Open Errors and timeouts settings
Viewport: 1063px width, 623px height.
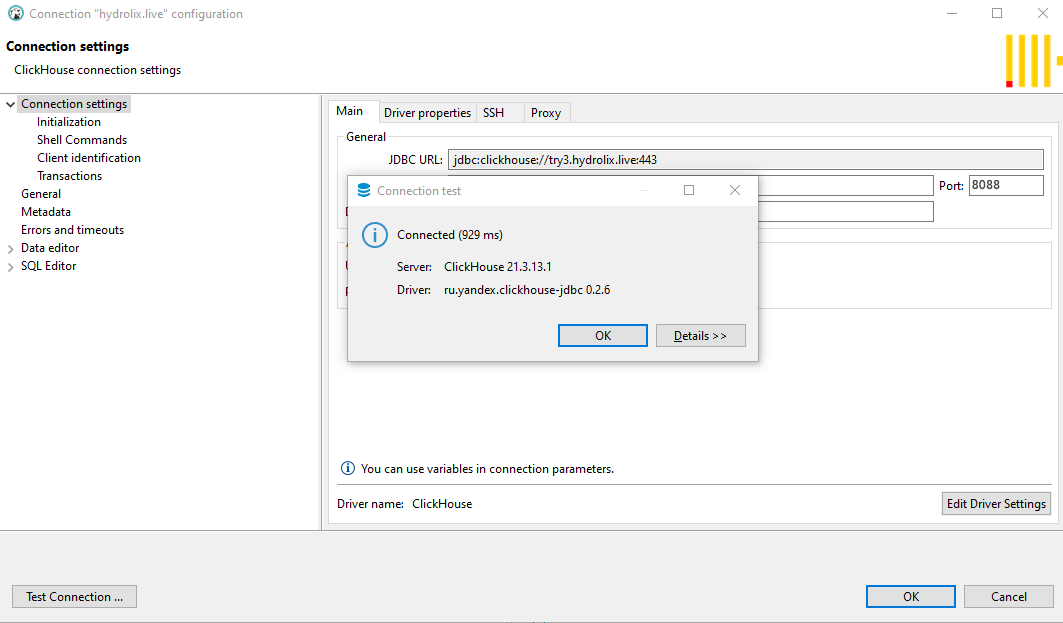pyautogui.click(x=72, y=230)
